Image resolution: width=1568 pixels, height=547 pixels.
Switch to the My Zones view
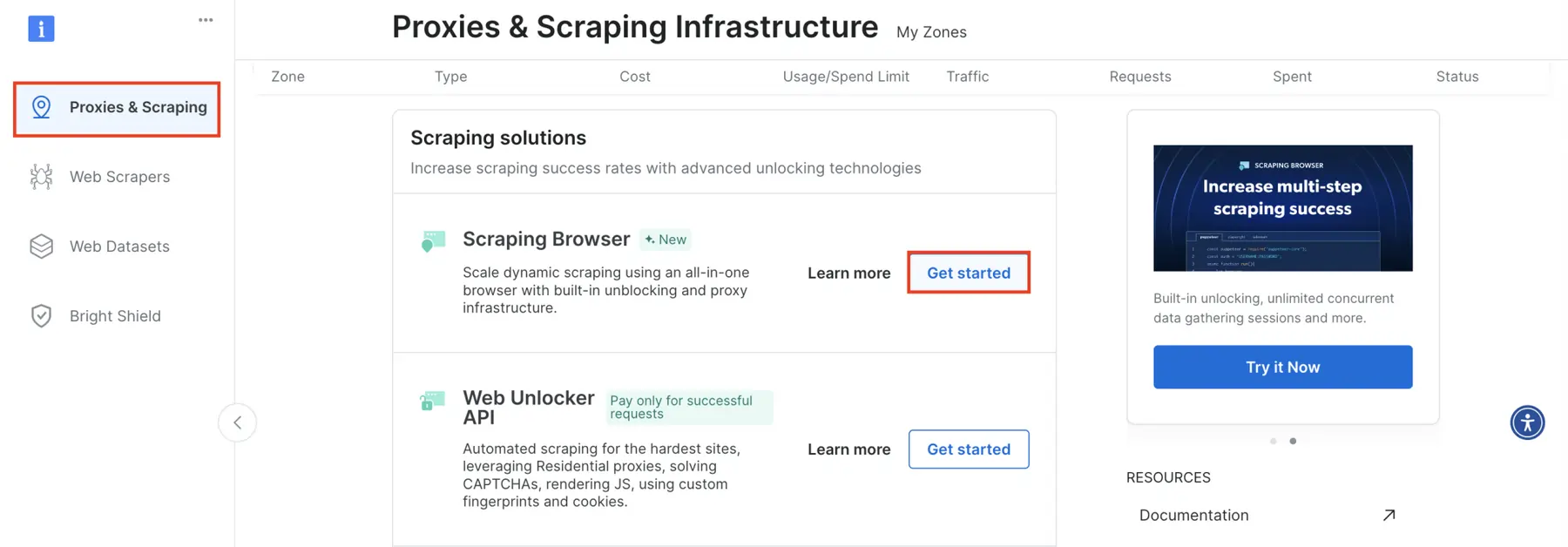931,31
